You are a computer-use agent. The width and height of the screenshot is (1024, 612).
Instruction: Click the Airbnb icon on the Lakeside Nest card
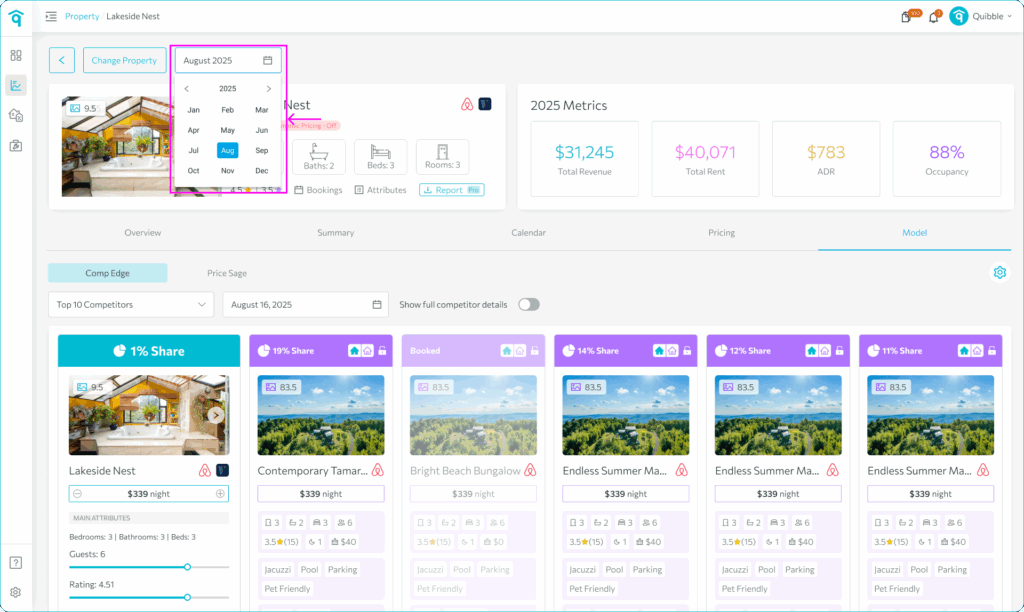pyautogui.click(x=204, y=470)
